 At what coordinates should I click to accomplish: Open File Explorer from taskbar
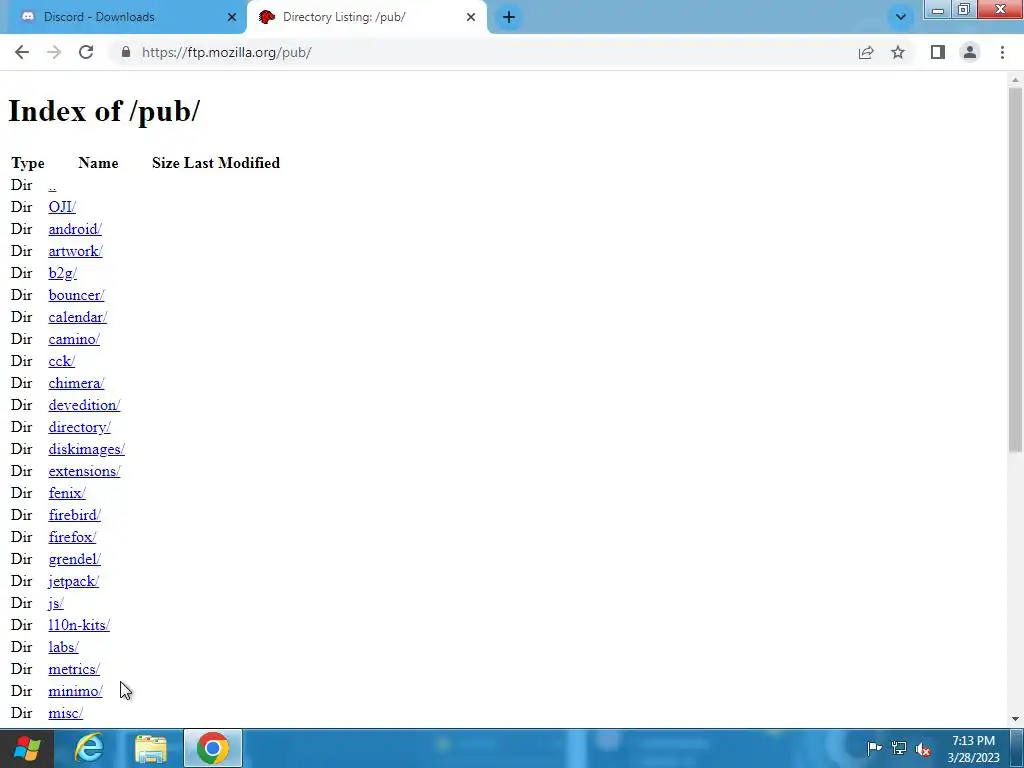(150, 748)
